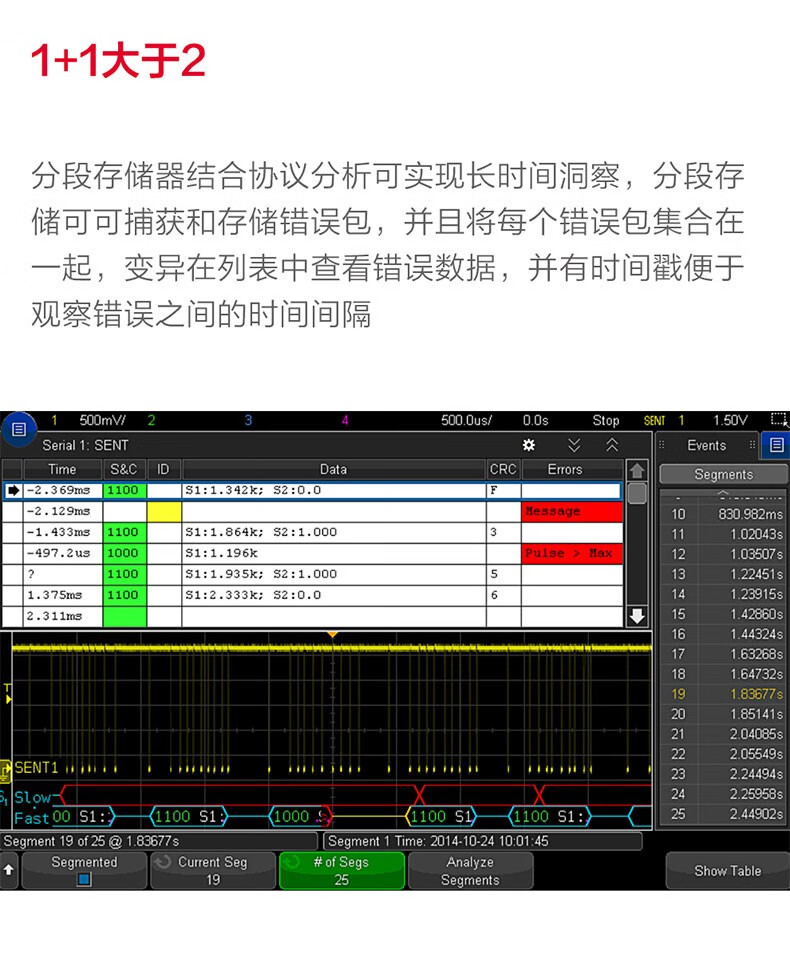Select the # of Segs softkey
790x970 pixels.
coord(341,871)
